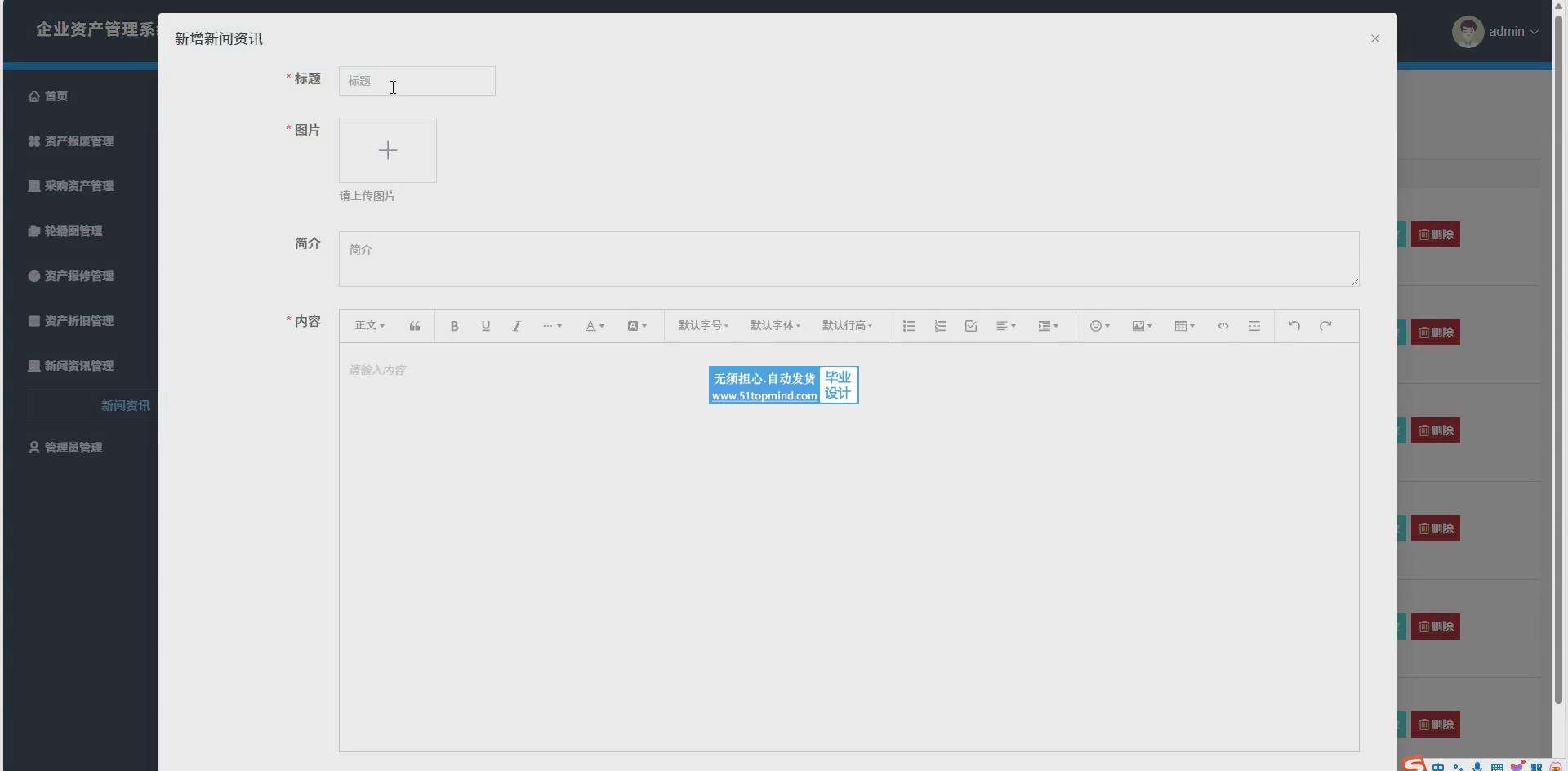The height and width of the screenshot is (771, 1568).
Task: Undo the last editor action
Action: pyautogui.click(x=1294, y=326)
